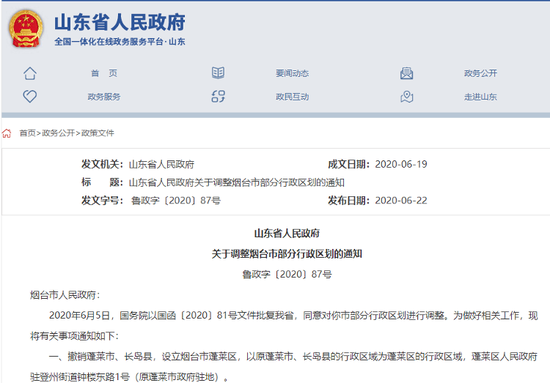Screen dimensions: 550x383
Task: Click the paragraph starting 2020年6月5日
Action: (x=284, y=326)
